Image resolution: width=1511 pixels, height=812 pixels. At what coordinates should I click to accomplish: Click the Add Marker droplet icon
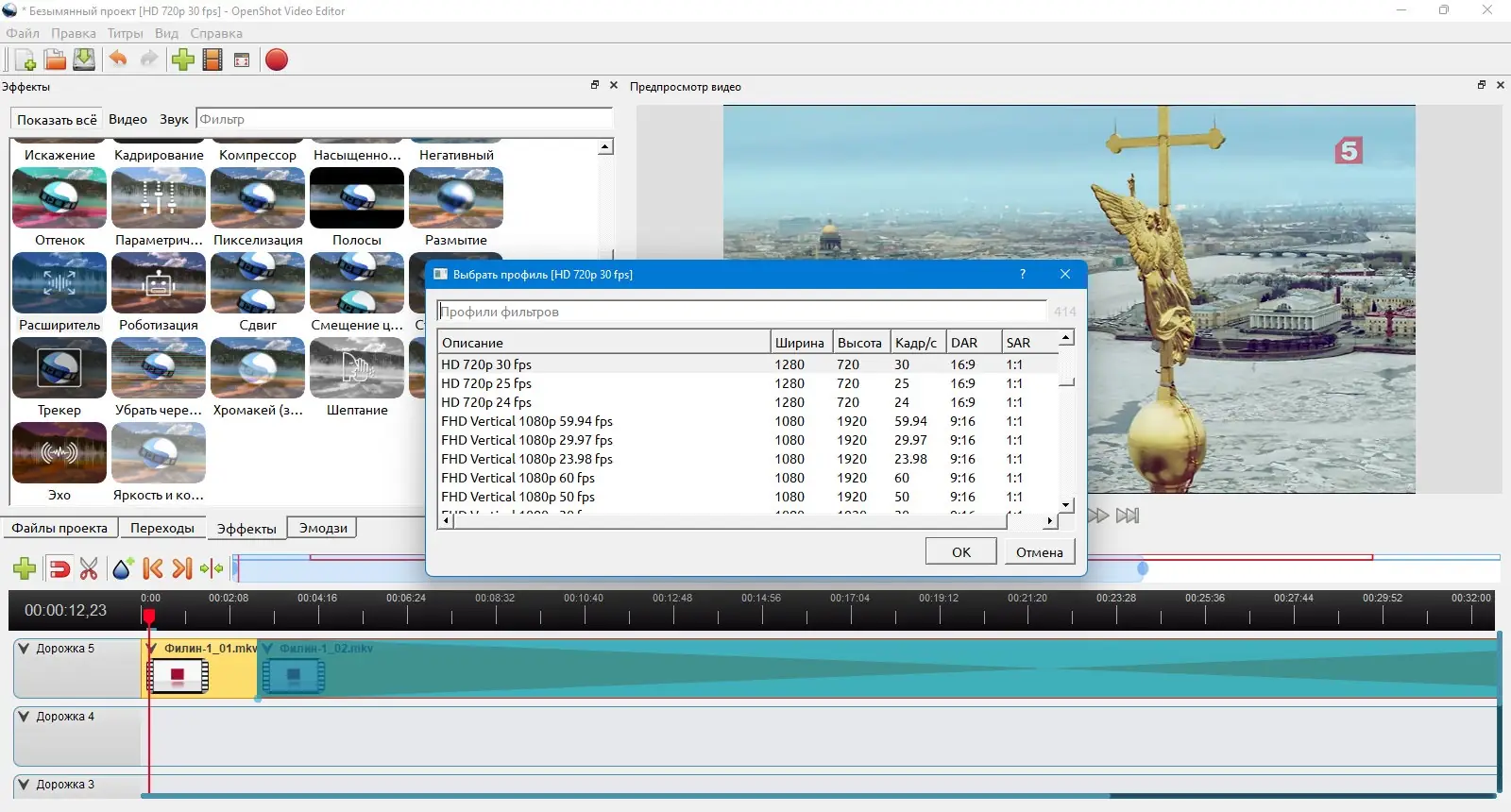122,568
